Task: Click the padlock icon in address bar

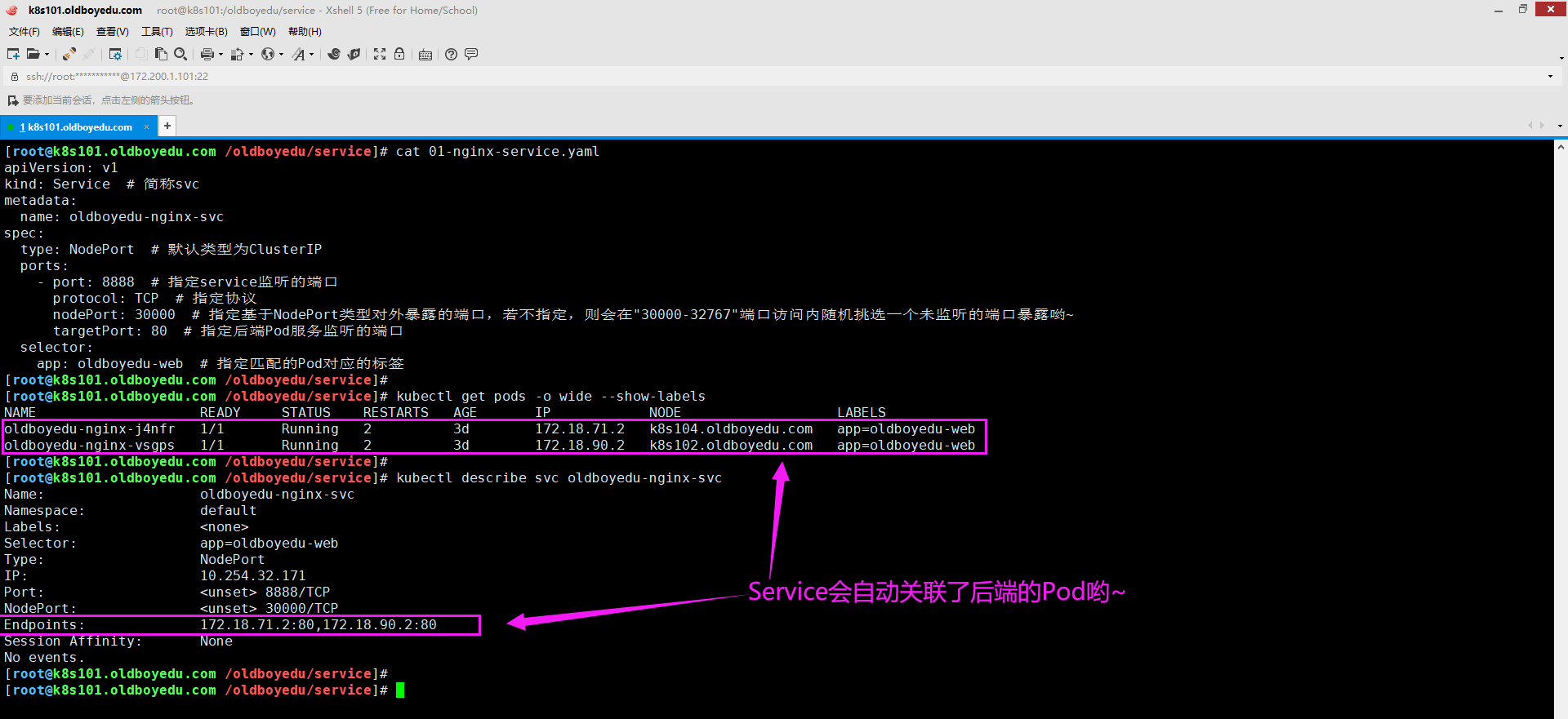Action: point(14,76)
